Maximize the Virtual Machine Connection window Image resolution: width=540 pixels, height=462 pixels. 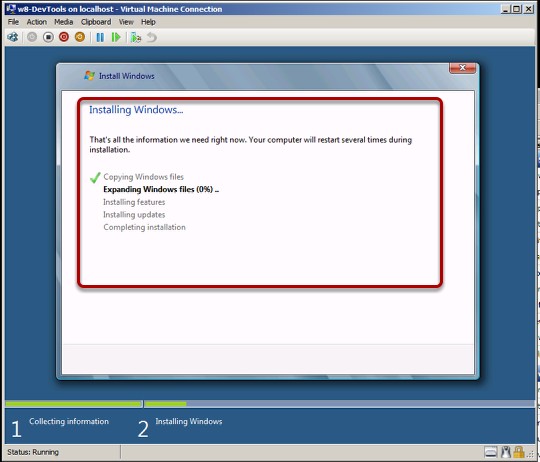pos(517,9)
